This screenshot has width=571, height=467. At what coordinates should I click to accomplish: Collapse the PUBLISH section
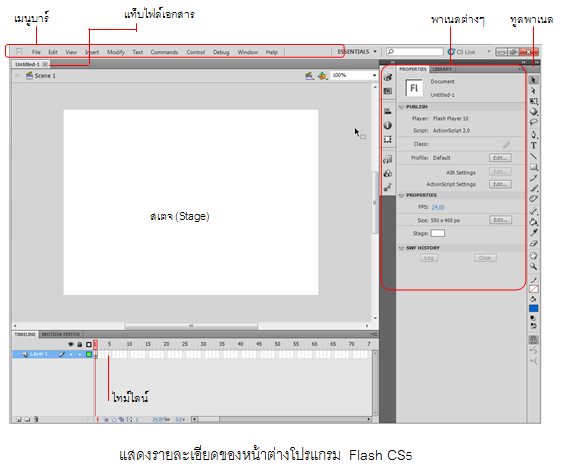pyautogui.click(x=401, y=107)
